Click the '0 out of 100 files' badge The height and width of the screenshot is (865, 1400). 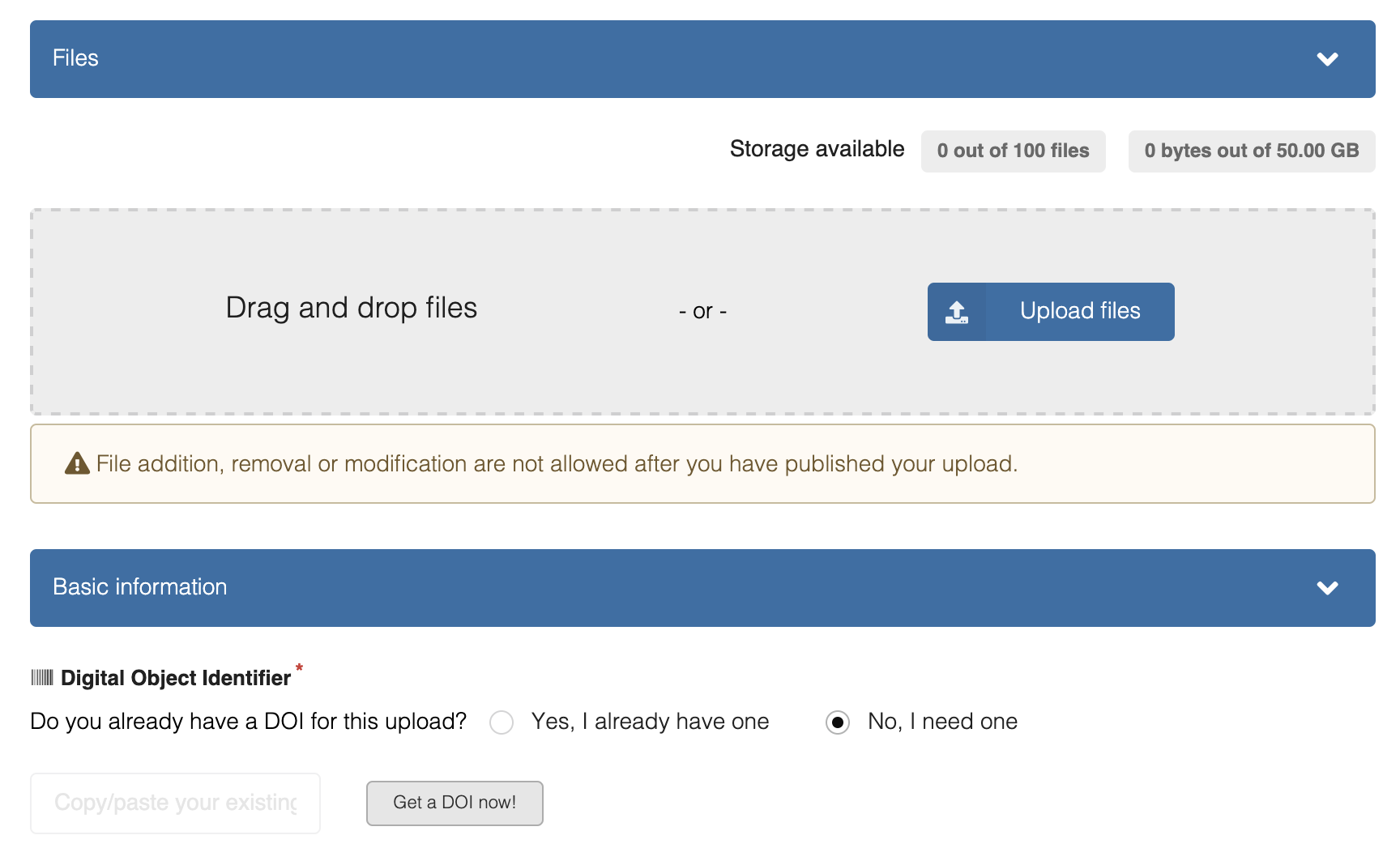coord(1013,151)
